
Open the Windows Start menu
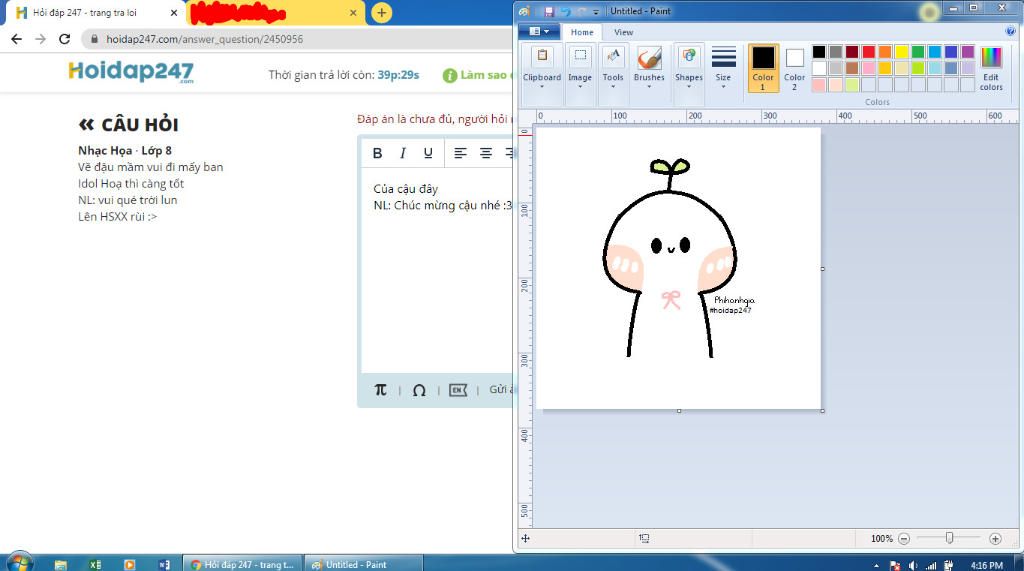tap(18, 563)
